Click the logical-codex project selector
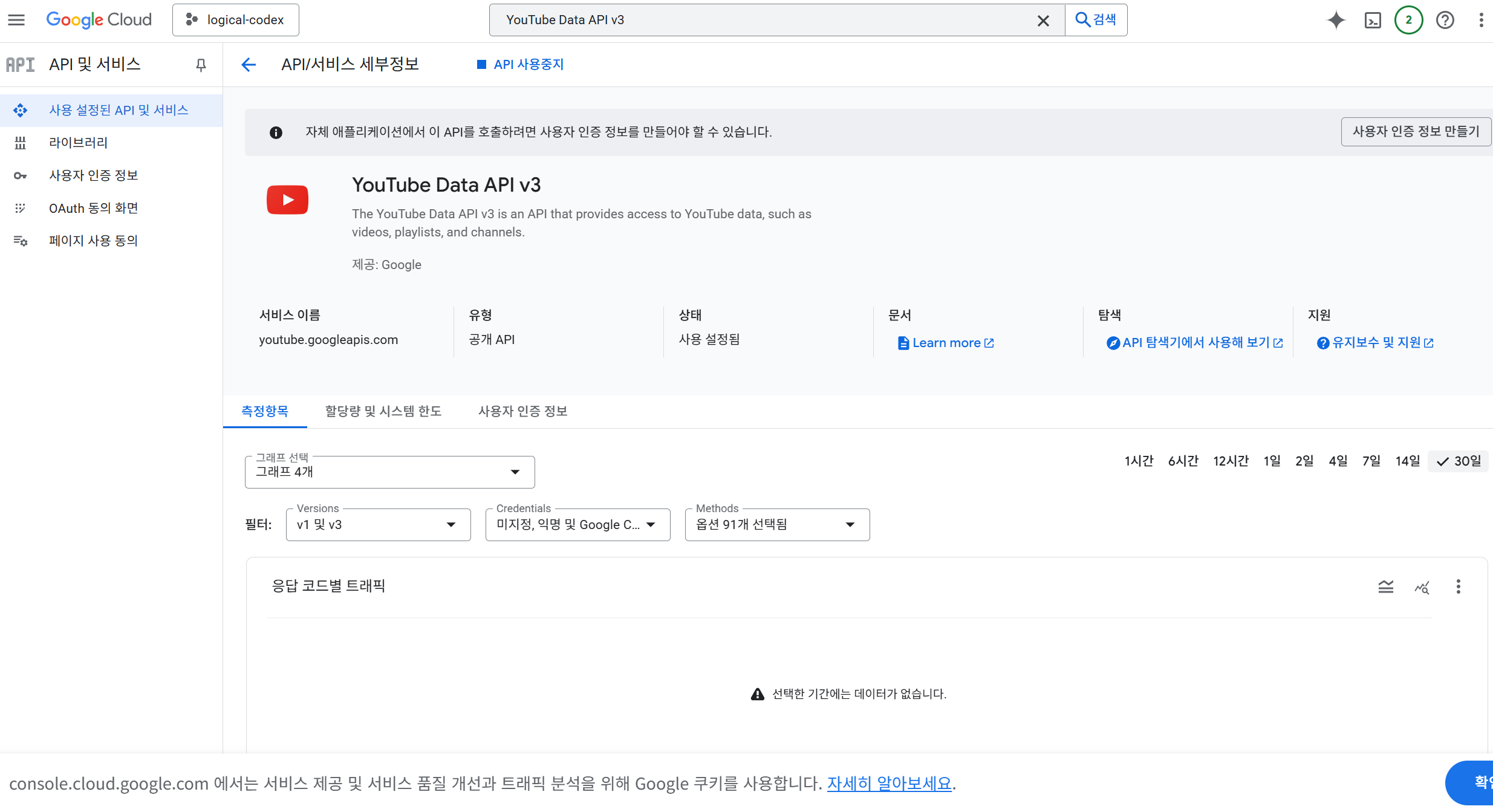Image resolution: width=1493 pixels, height=812 pixels. pos(235,20)
